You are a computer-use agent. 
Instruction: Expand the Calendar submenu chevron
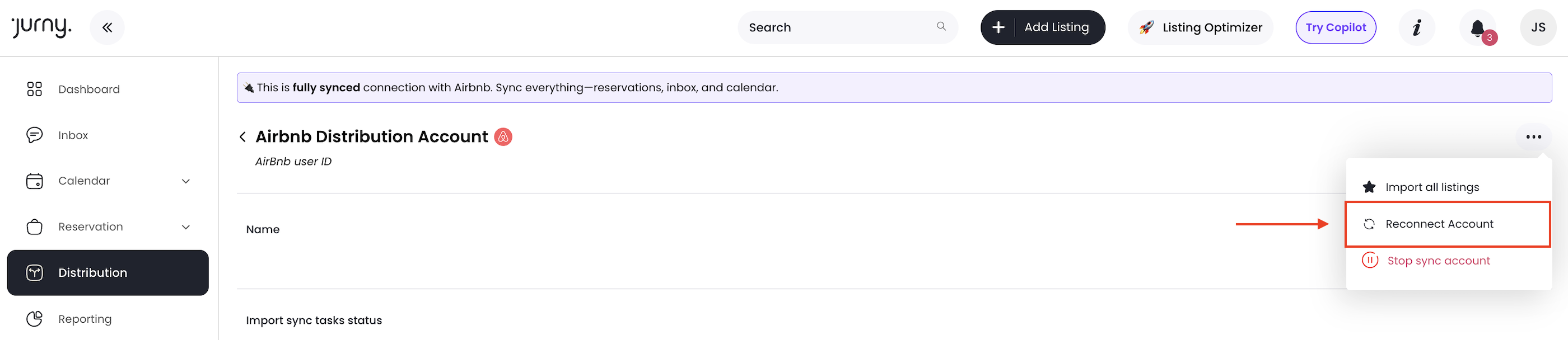point(186,181)
